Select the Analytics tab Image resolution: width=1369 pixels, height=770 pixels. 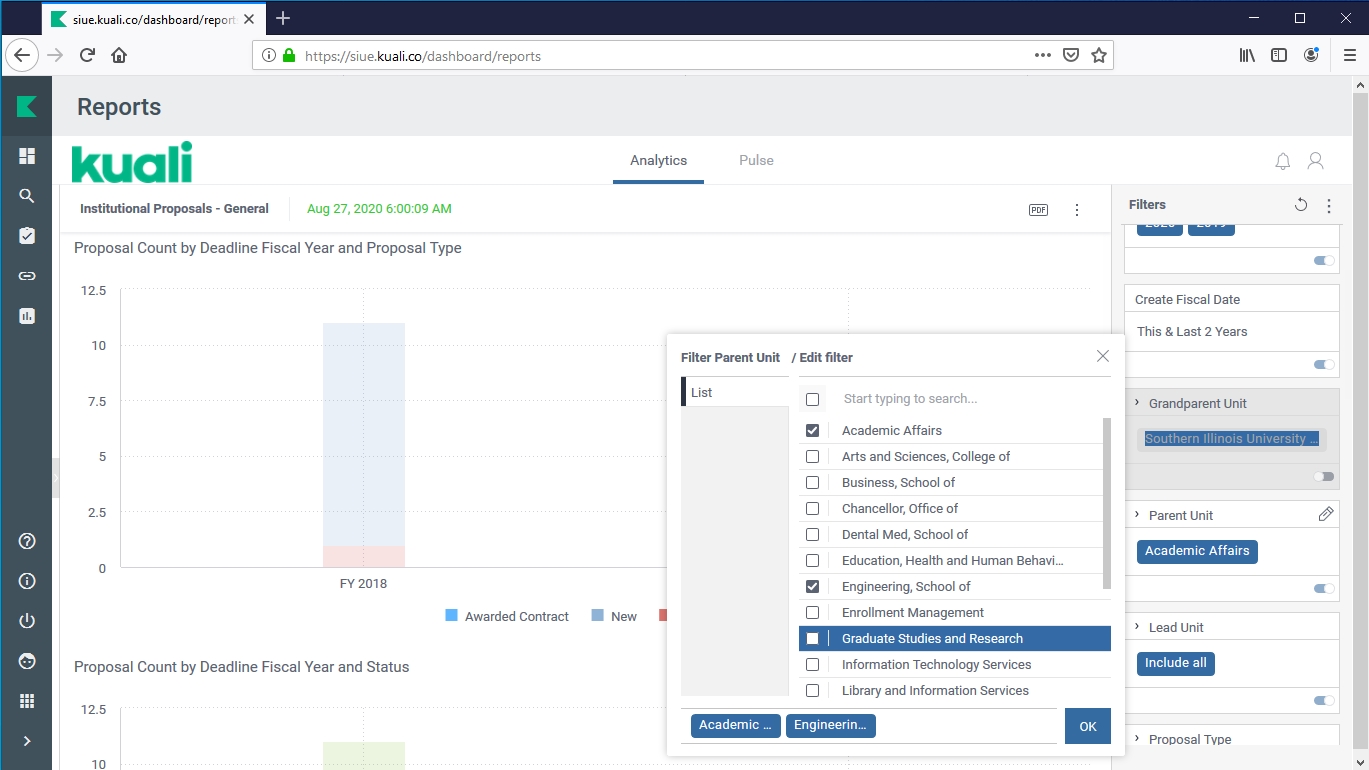(658, 160)
